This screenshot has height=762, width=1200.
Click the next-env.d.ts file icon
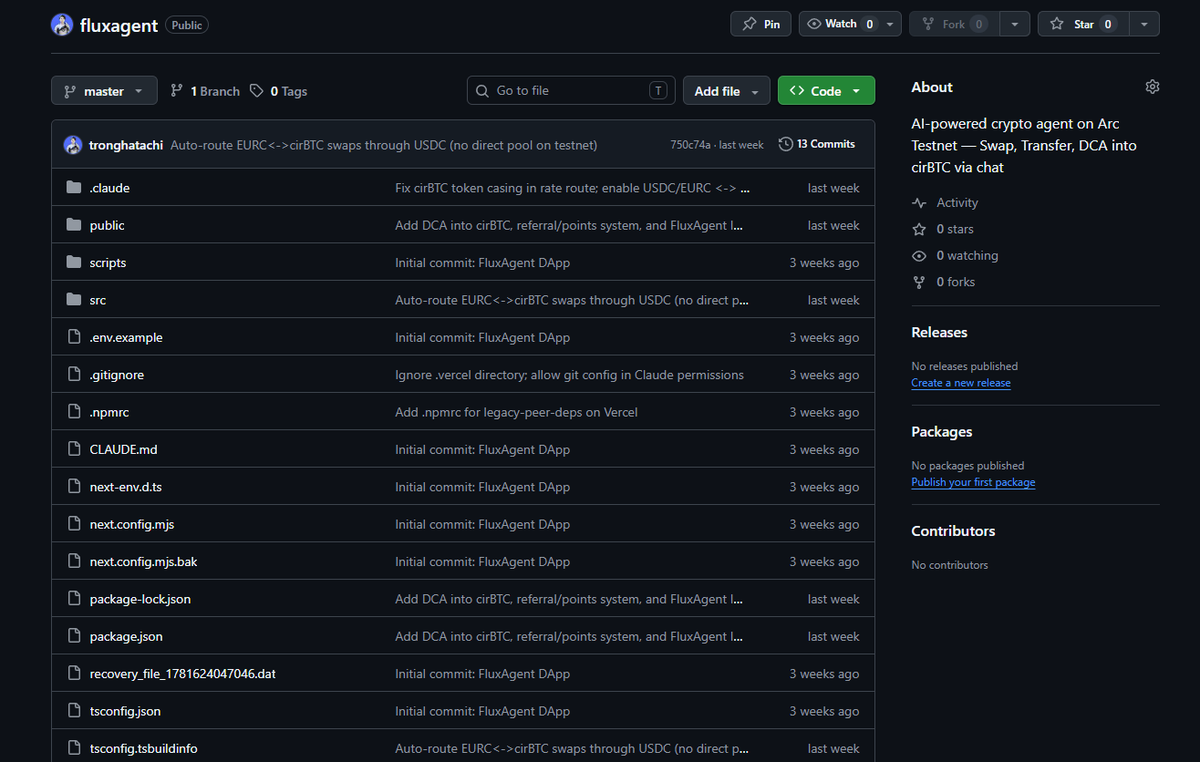73,487
